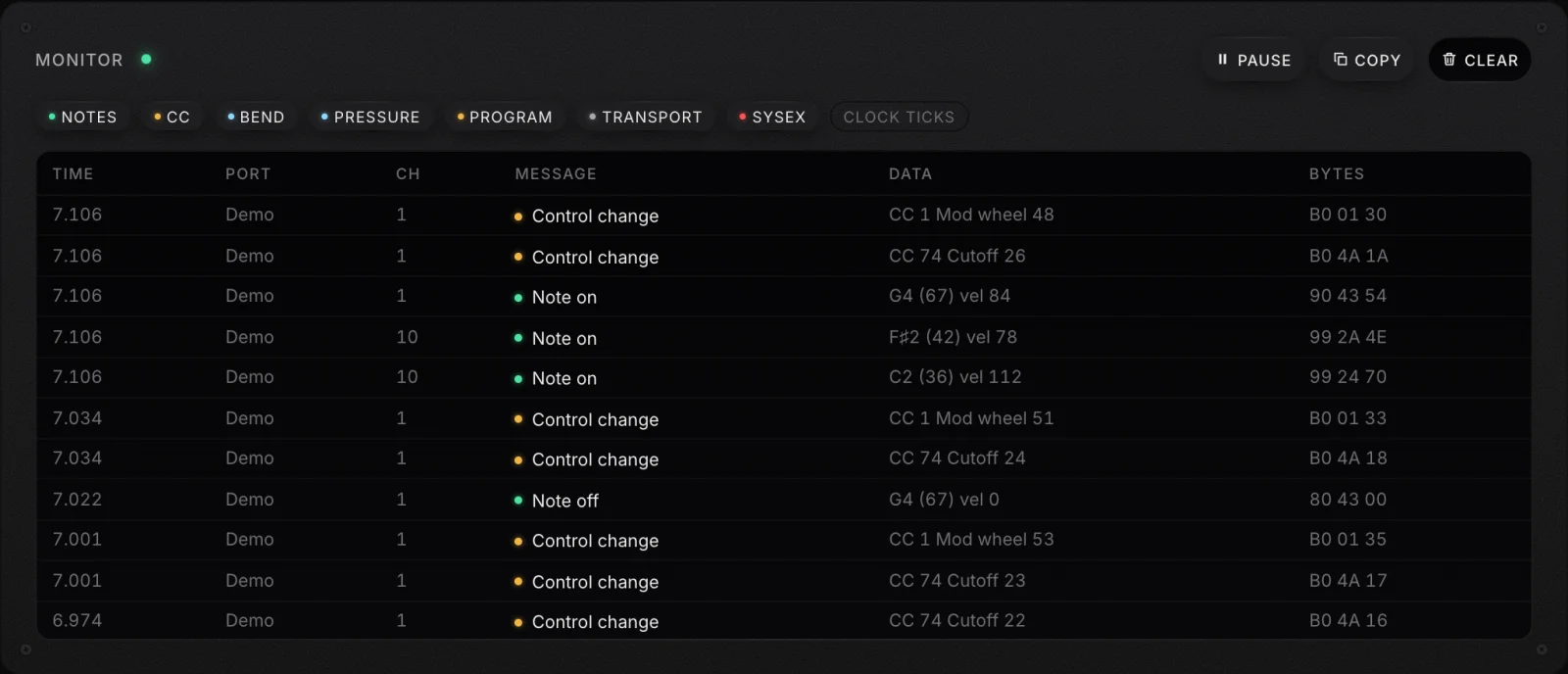Screen dimensions: 1568x674
Task: Click the BYTES column header
Action: click(1337, 173)
